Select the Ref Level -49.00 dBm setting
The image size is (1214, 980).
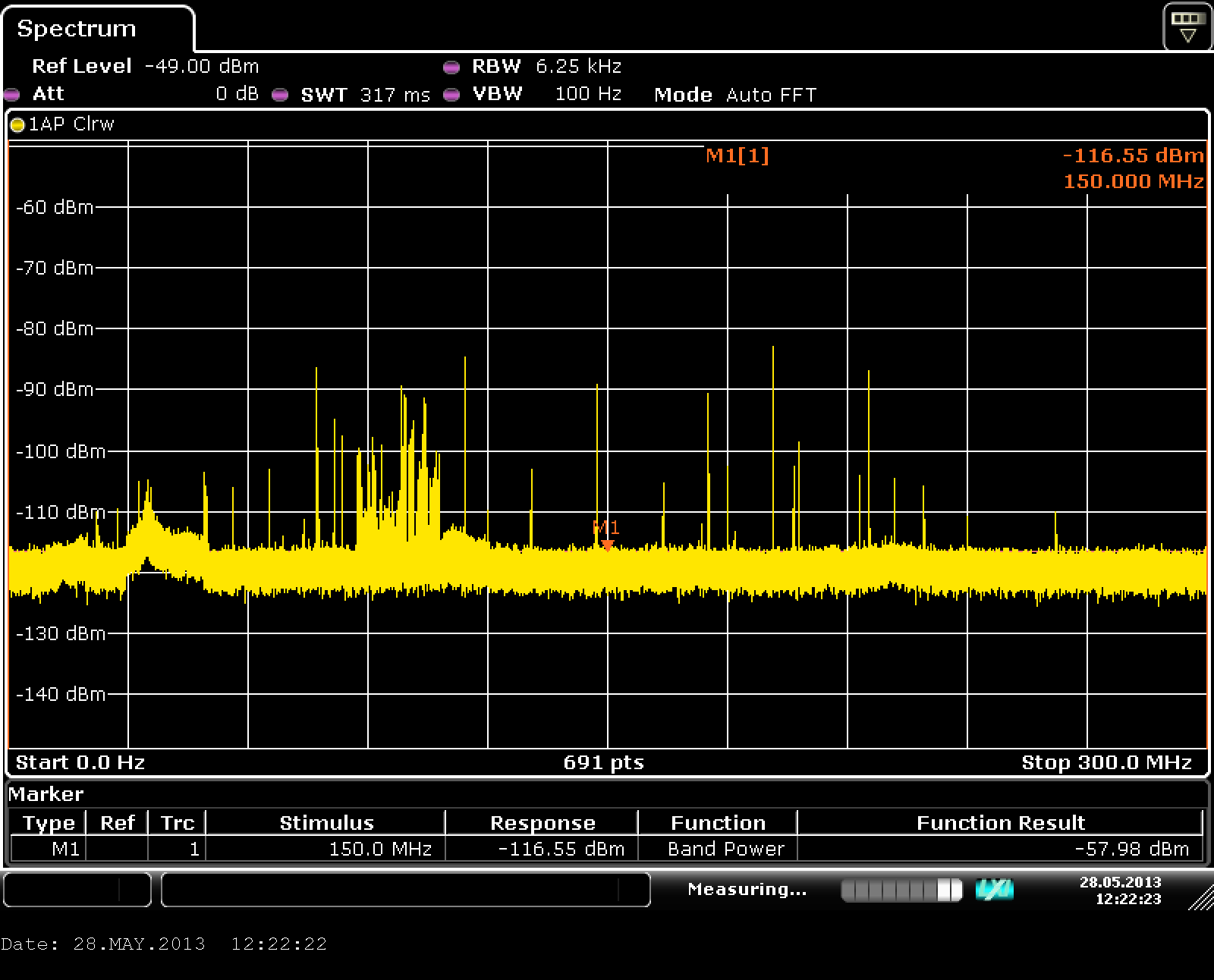tap(145, 67)
